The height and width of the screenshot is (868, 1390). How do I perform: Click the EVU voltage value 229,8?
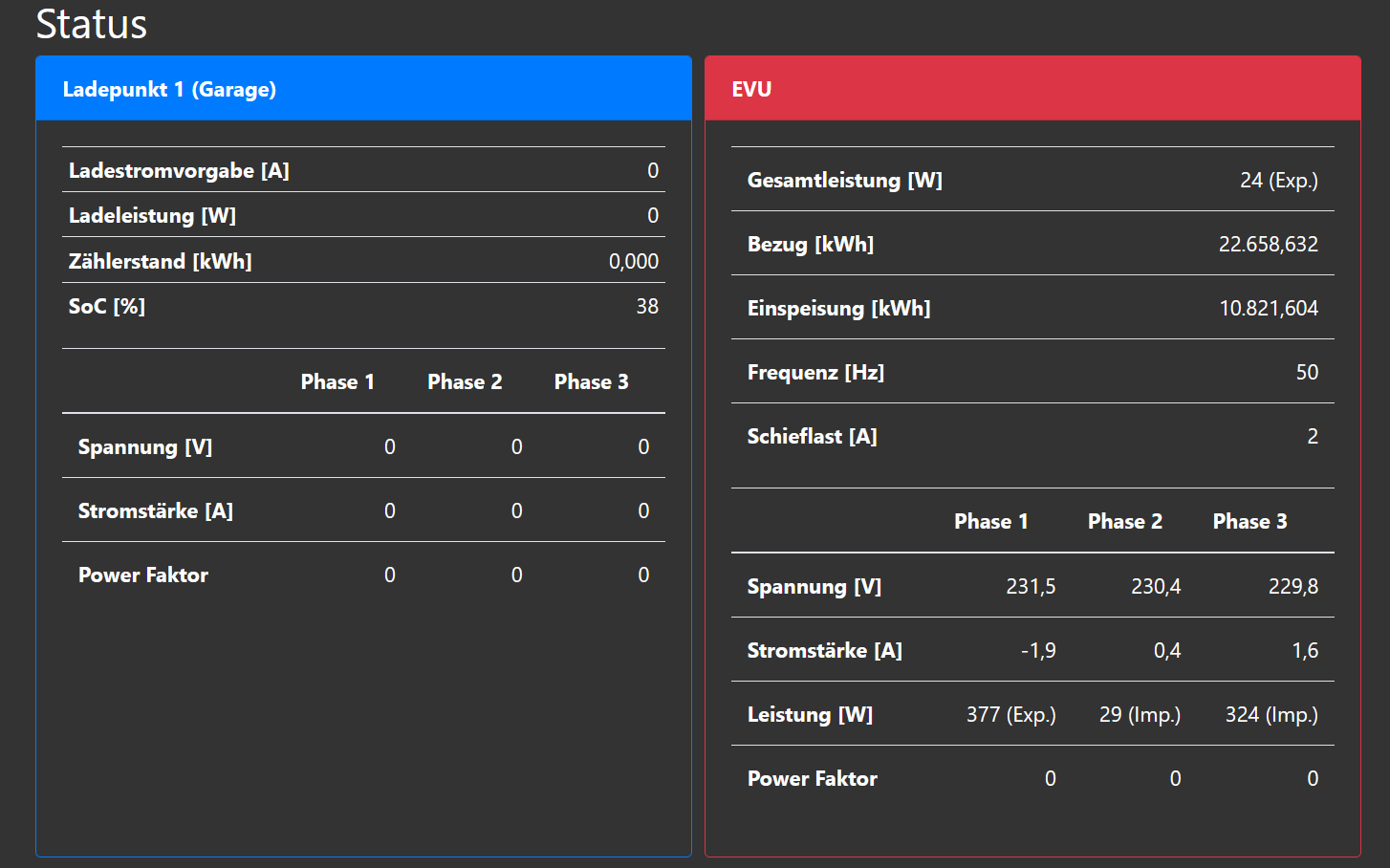click(x=1293, y=586)
